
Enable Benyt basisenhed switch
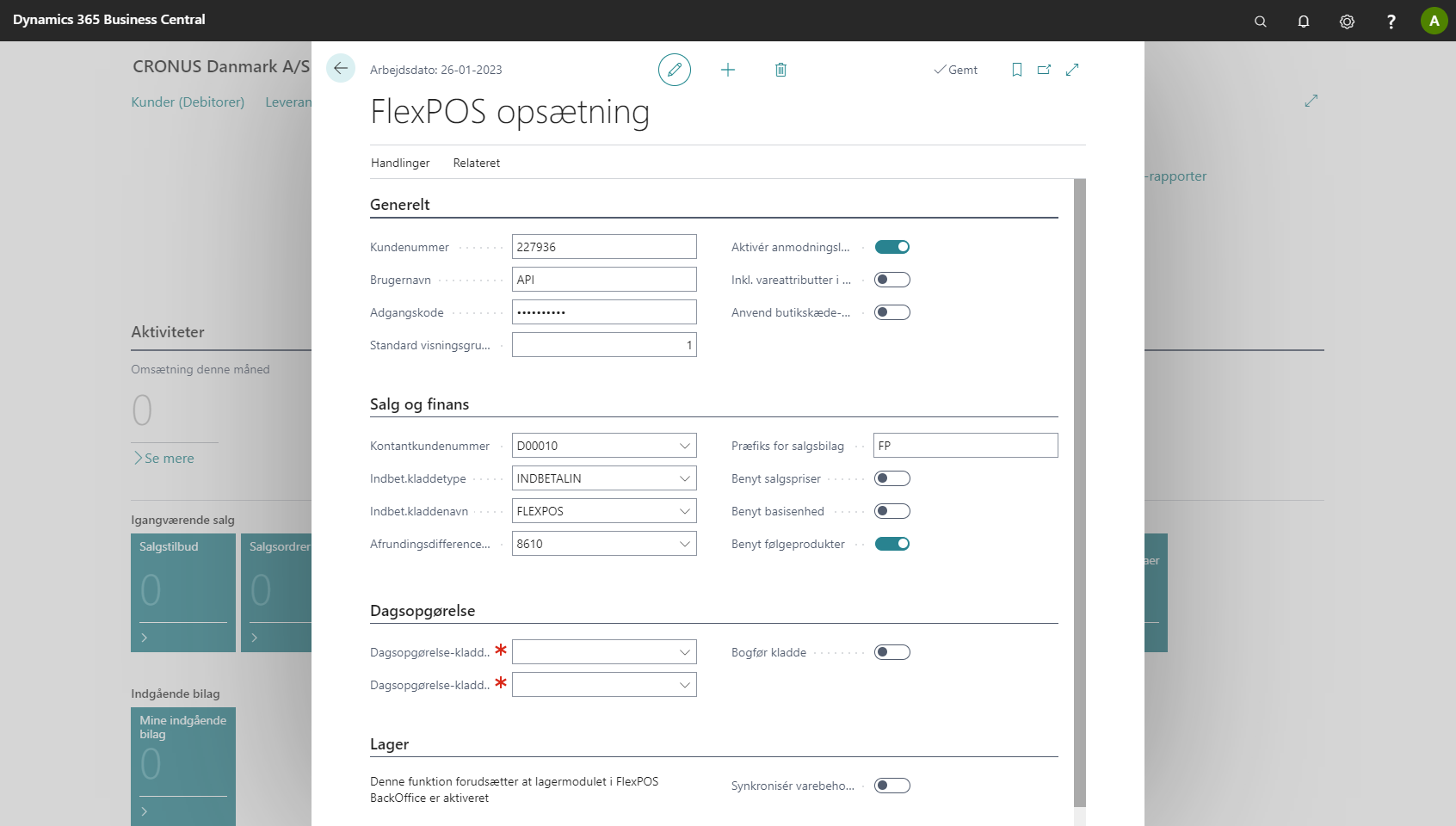892,511
